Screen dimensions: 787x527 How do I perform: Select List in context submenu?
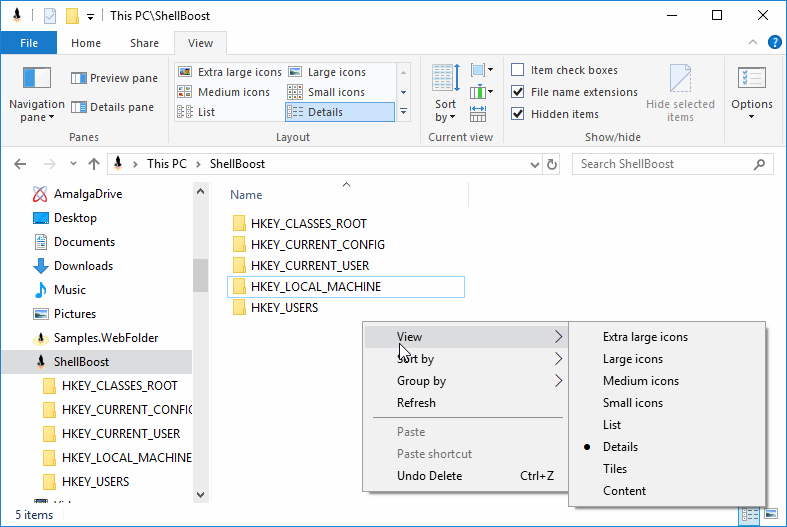tap(667, 425)
